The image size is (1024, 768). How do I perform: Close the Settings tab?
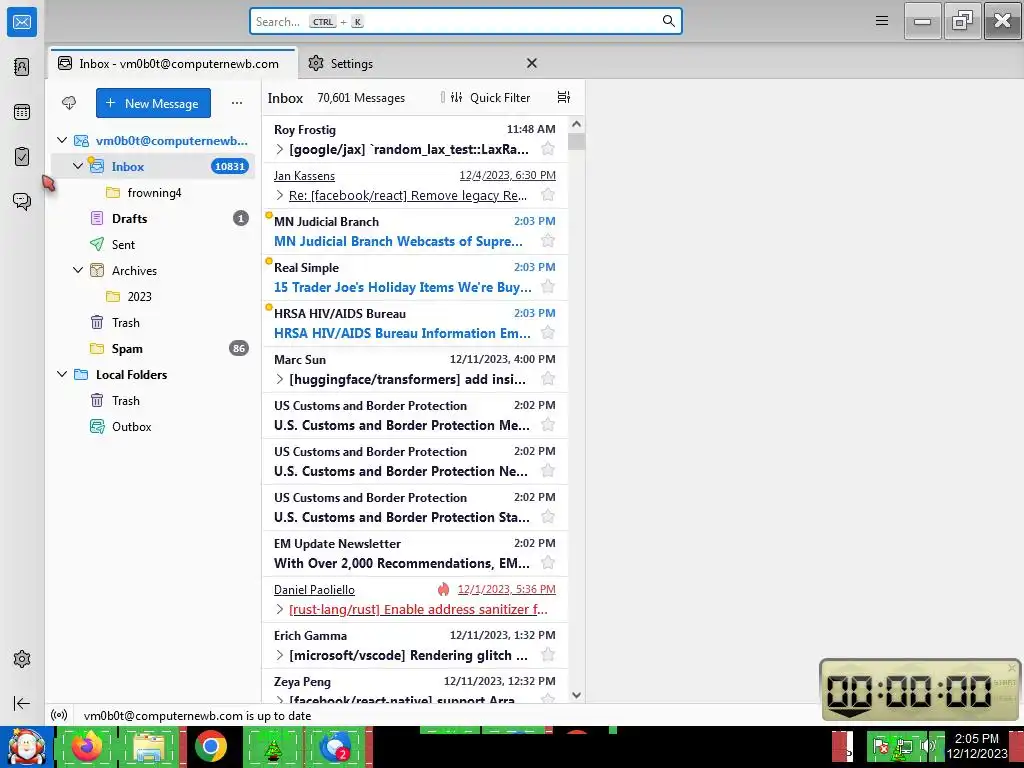coord(532,63)
